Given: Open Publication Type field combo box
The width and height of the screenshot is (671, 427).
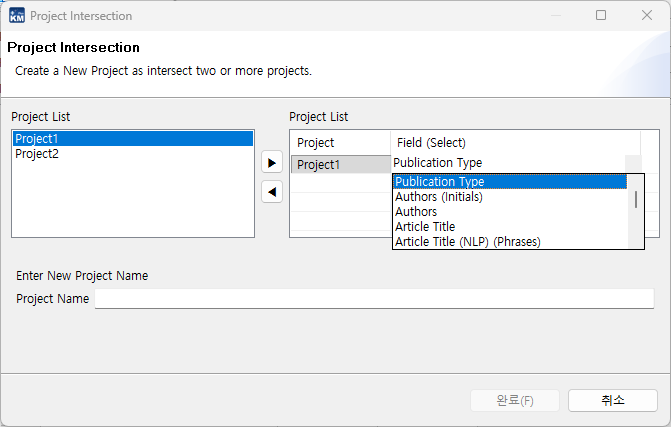Looking at the screenshot, I should (509, 163).
